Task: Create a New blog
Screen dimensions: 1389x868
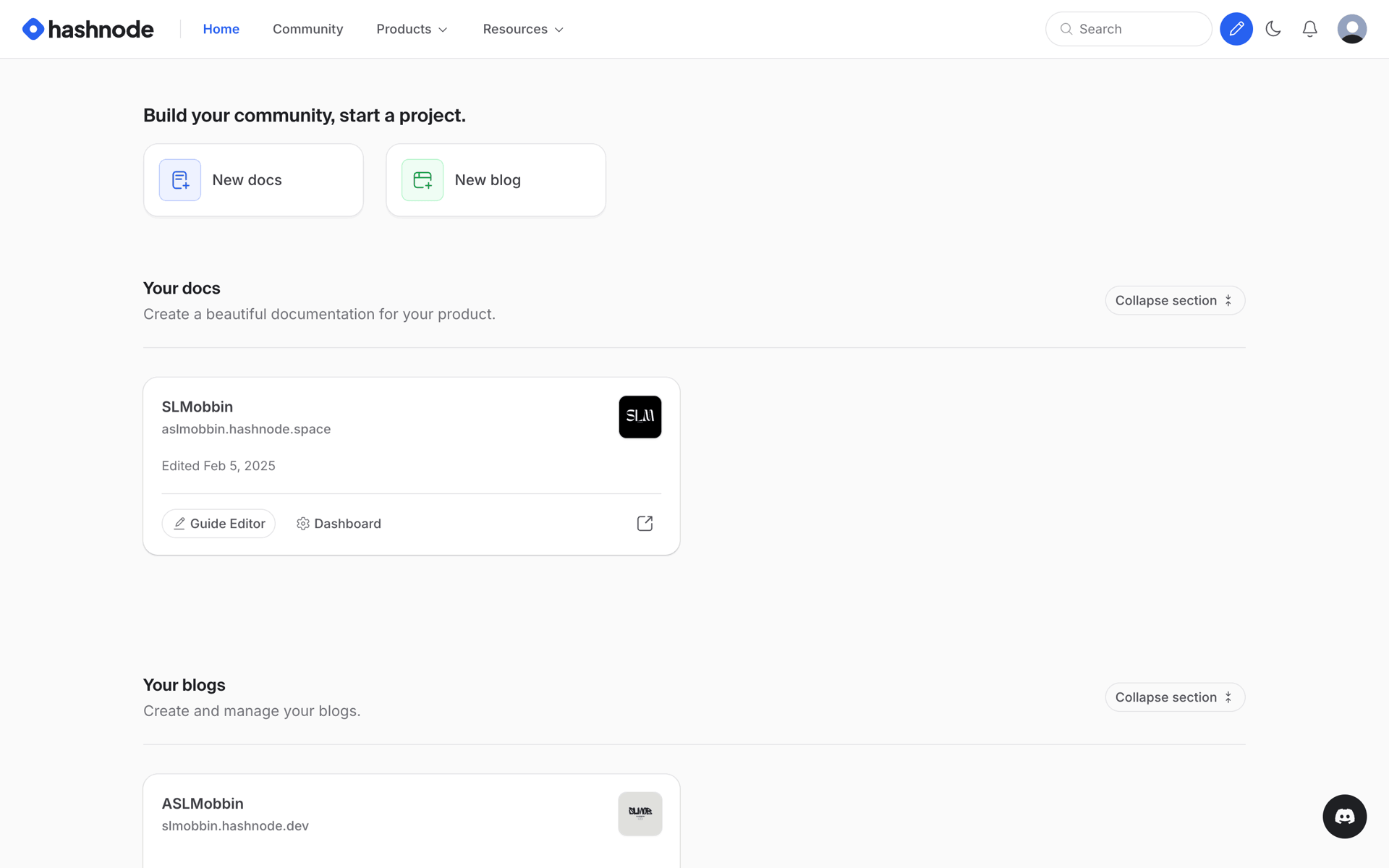Action: click(496, 180)
